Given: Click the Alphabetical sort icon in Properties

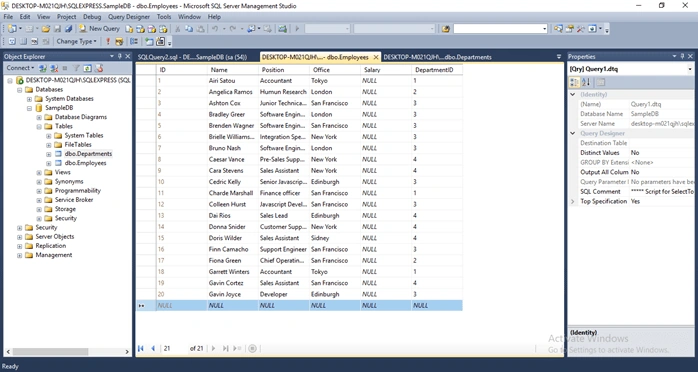Looking at the screenshot, I should 585,82.
